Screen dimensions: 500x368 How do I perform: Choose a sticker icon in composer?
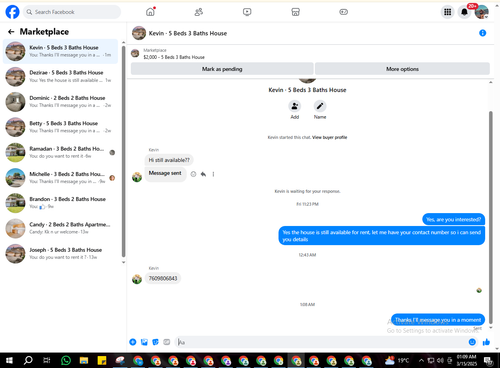(155, 342)
